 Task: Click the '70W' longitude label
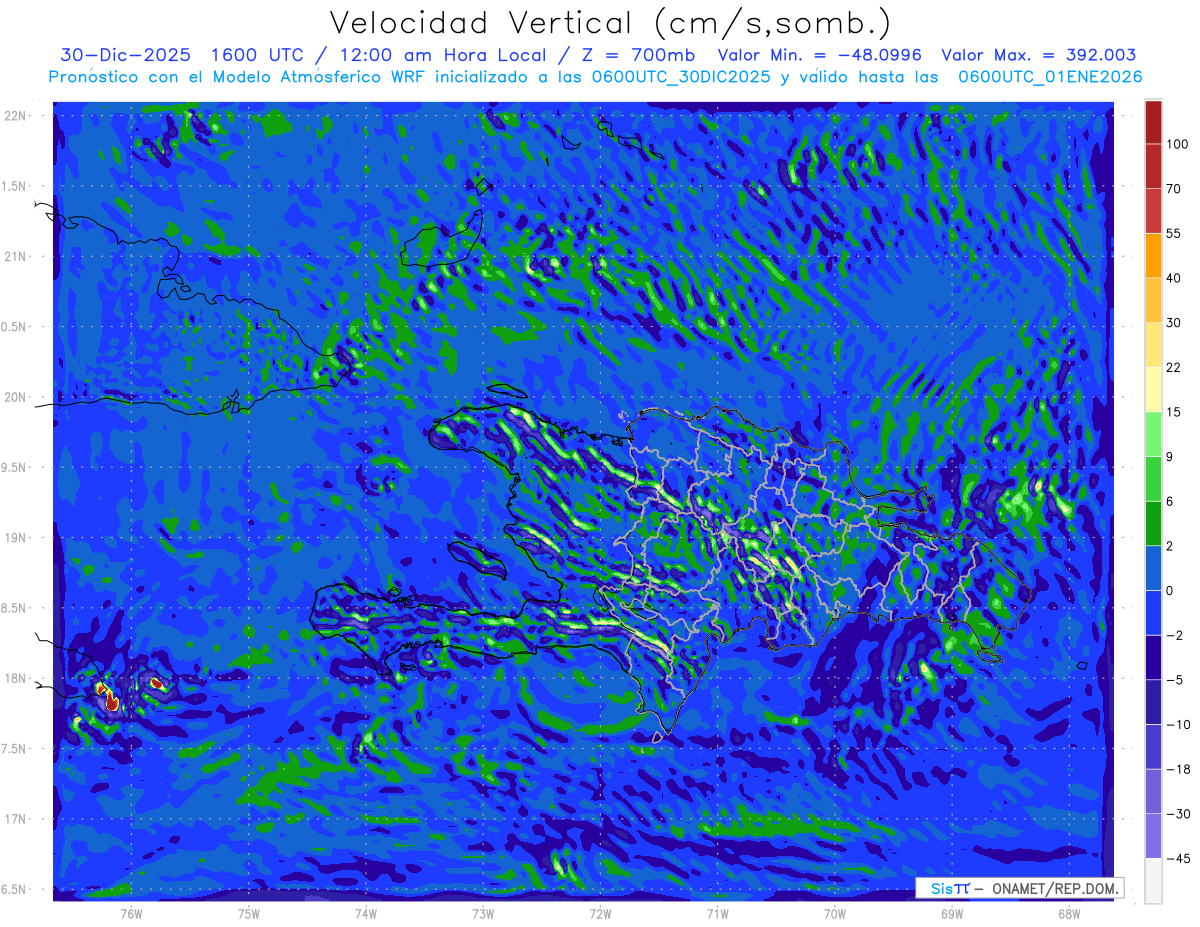pos(835,913)
